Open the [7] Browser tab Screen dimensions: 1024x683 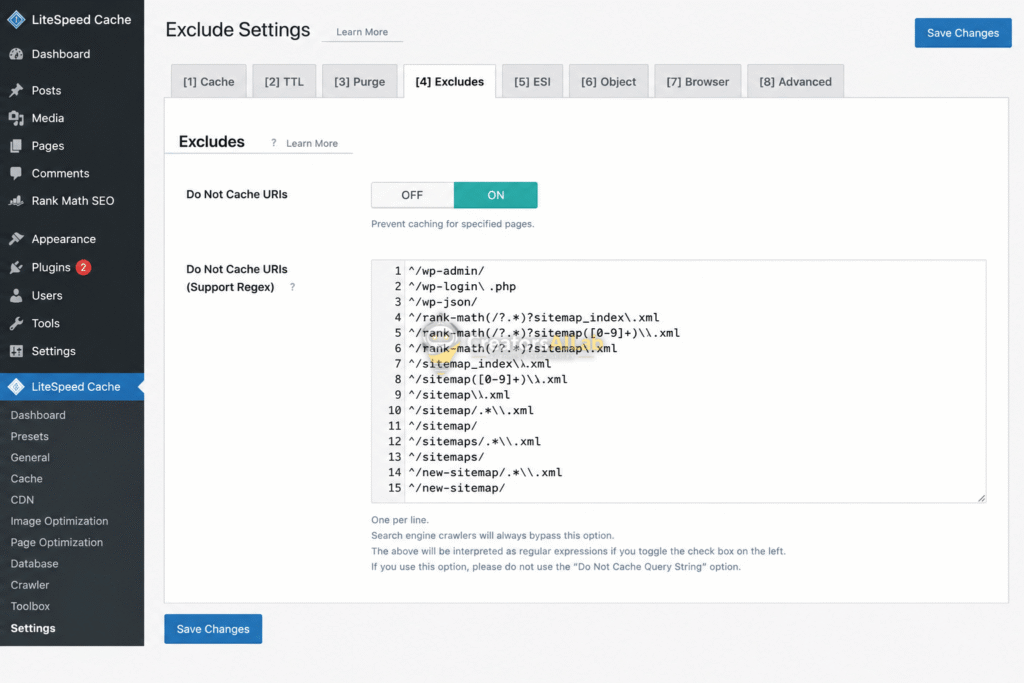[697, 82]
